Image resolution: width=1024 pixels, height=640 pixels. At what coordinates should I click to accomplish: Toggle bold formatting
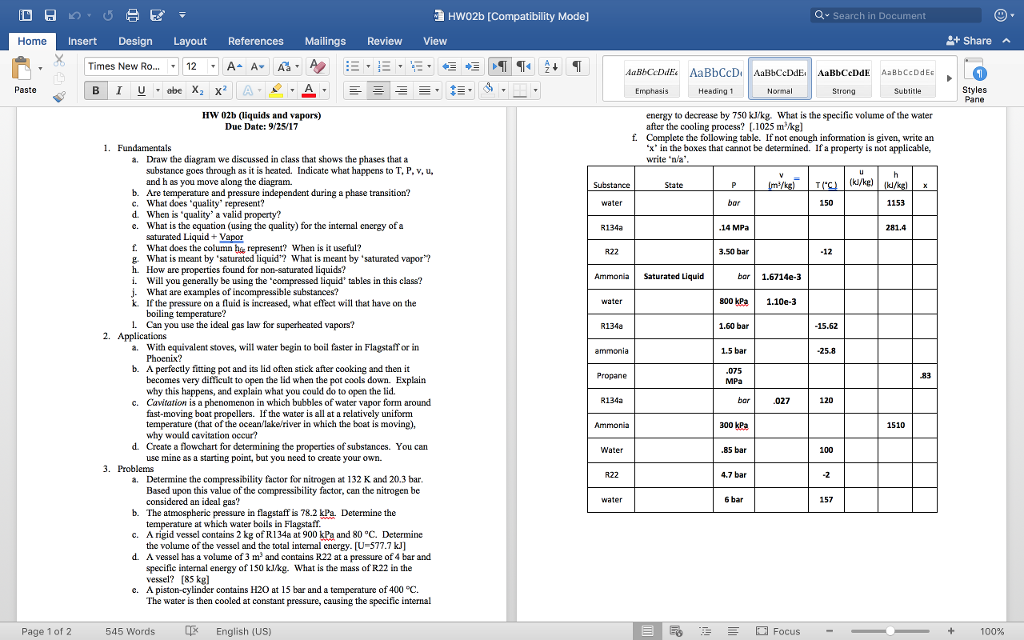pyautogui.click(x=96, y=90)
